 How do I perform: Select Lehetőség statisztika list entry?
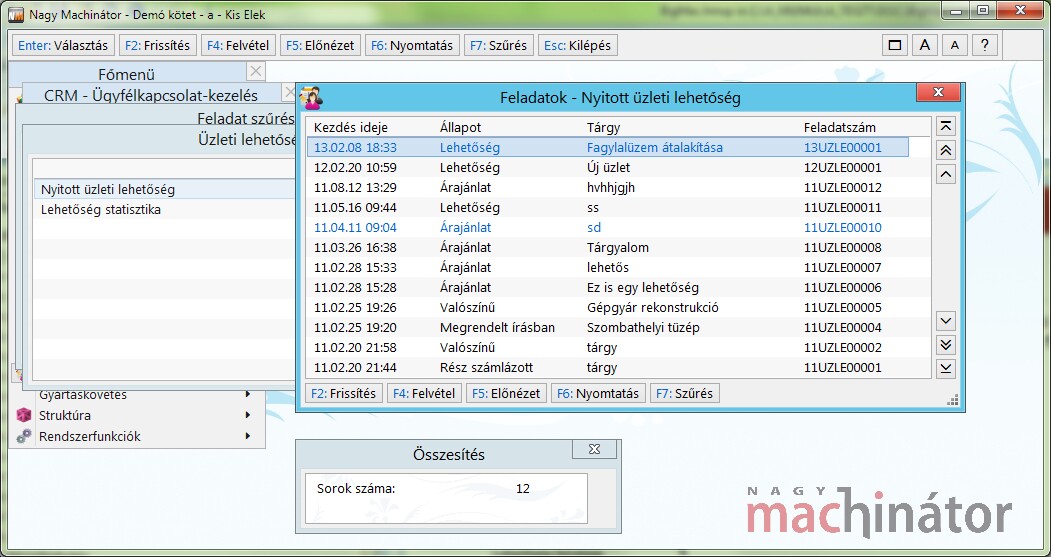(164, 210)
